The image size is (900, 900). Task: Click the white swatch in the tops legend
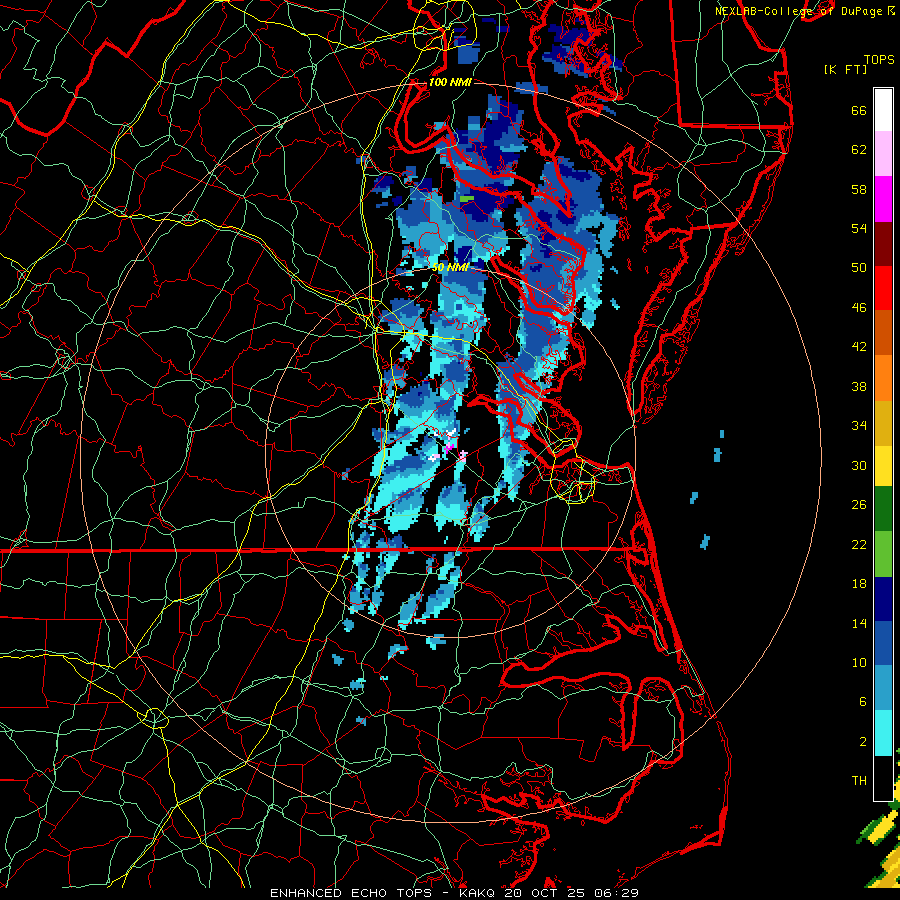[x=883, y=110]
